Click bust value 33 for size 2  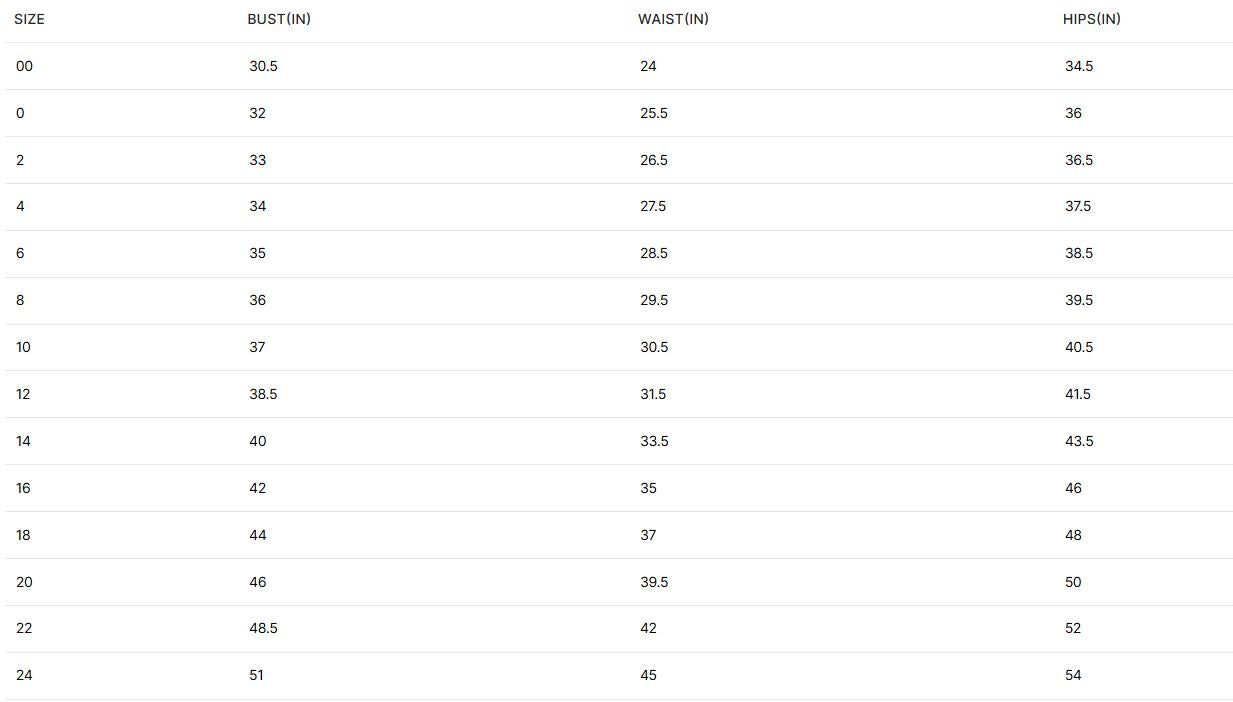(x=257, y=160)
